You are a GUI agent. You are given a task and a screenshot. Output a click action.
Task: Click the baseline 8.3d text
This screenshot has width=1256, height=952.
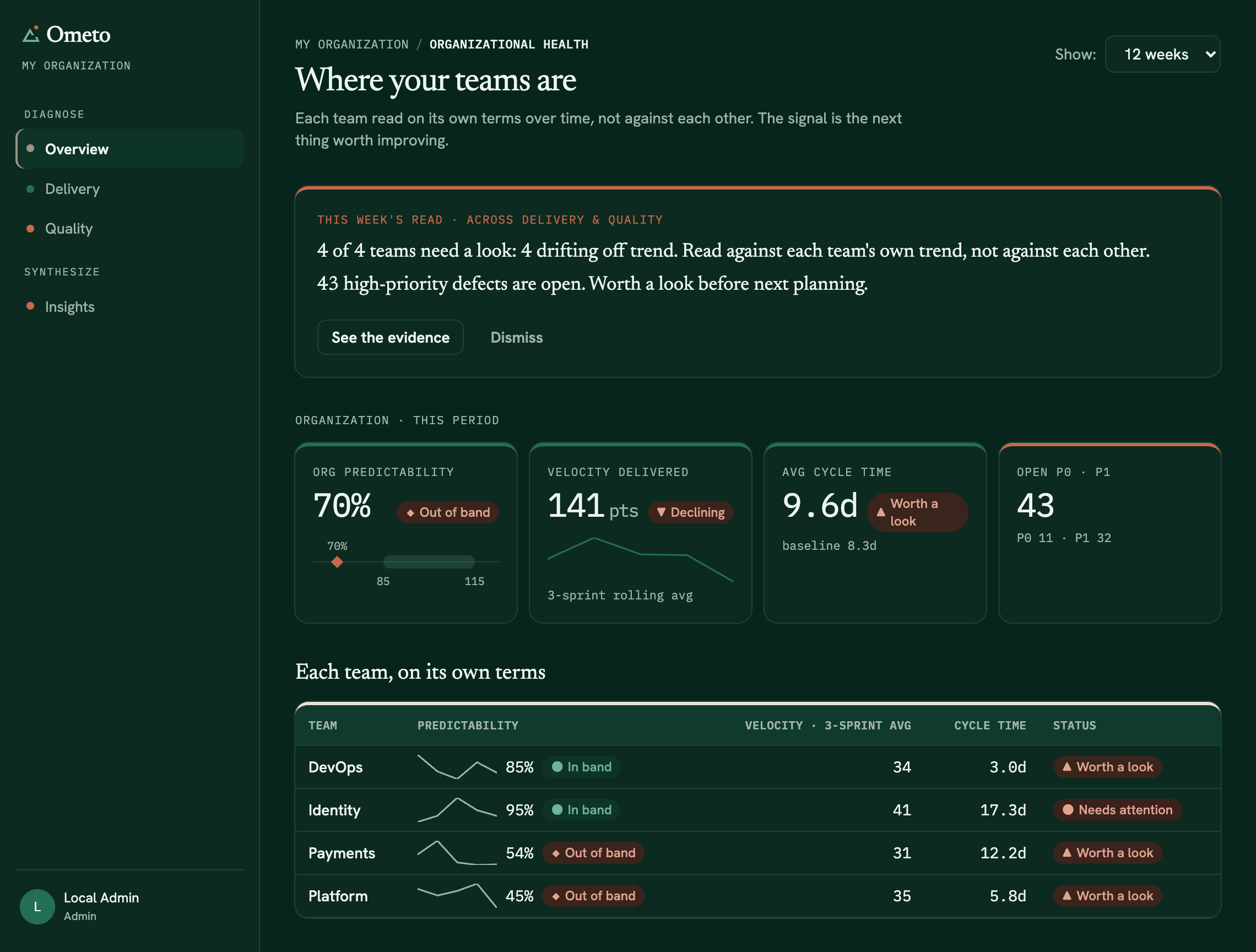pos(829,545)
